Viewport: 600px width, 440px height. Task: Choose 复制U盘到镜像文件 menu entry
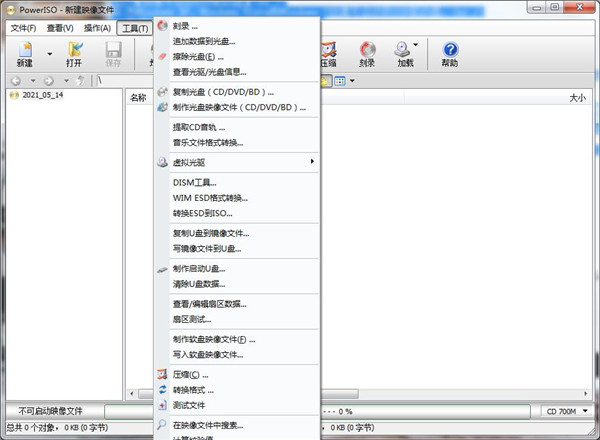point(237,233)
